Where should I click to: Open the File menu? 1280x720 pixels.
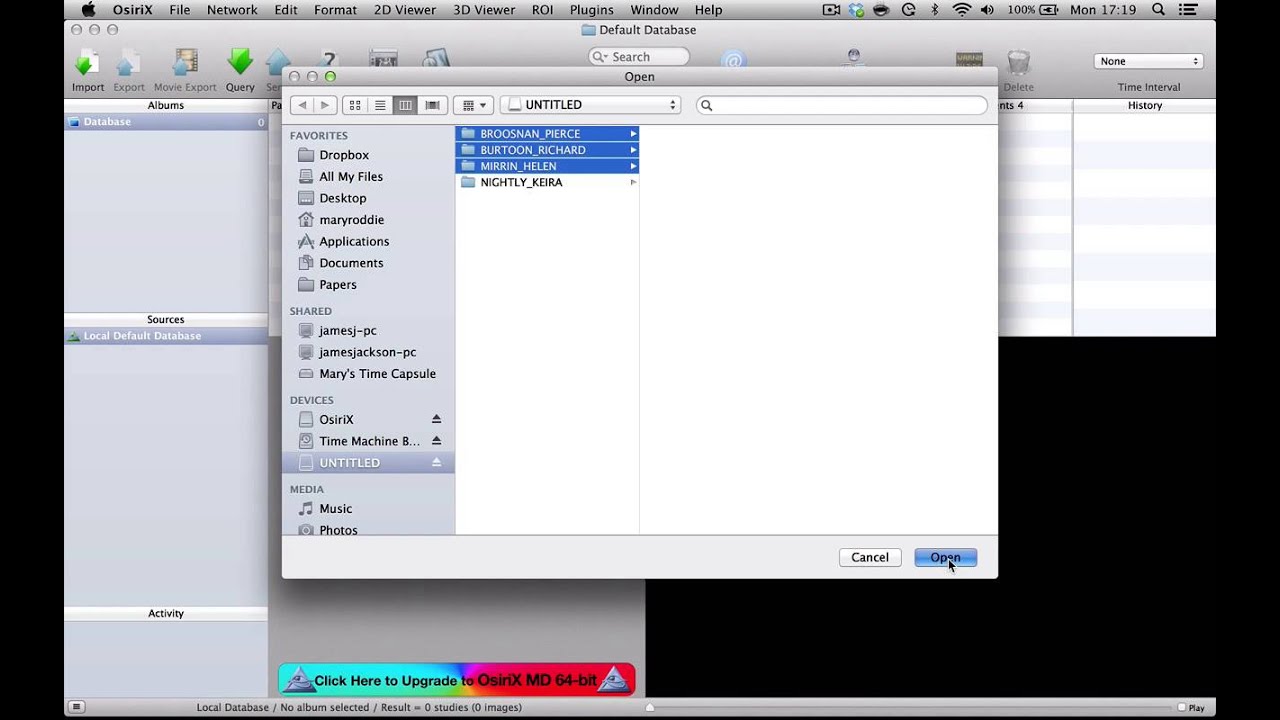point(180,10)
